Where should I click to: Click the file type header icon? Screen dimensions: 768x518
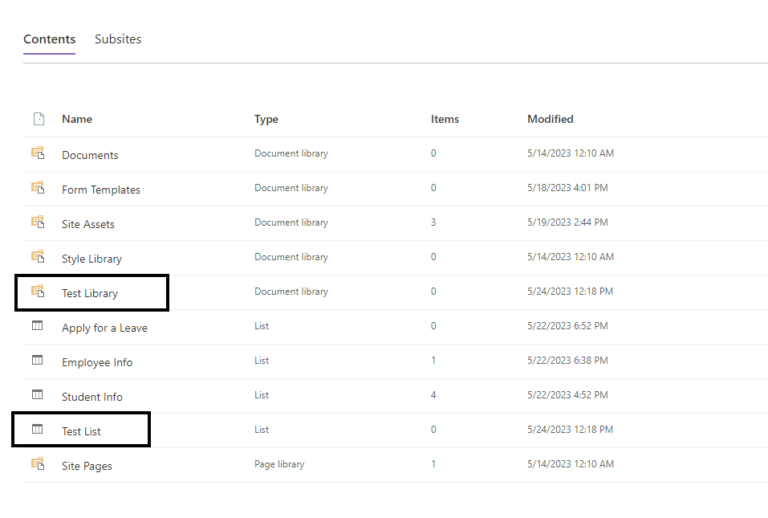pos(39,119)
